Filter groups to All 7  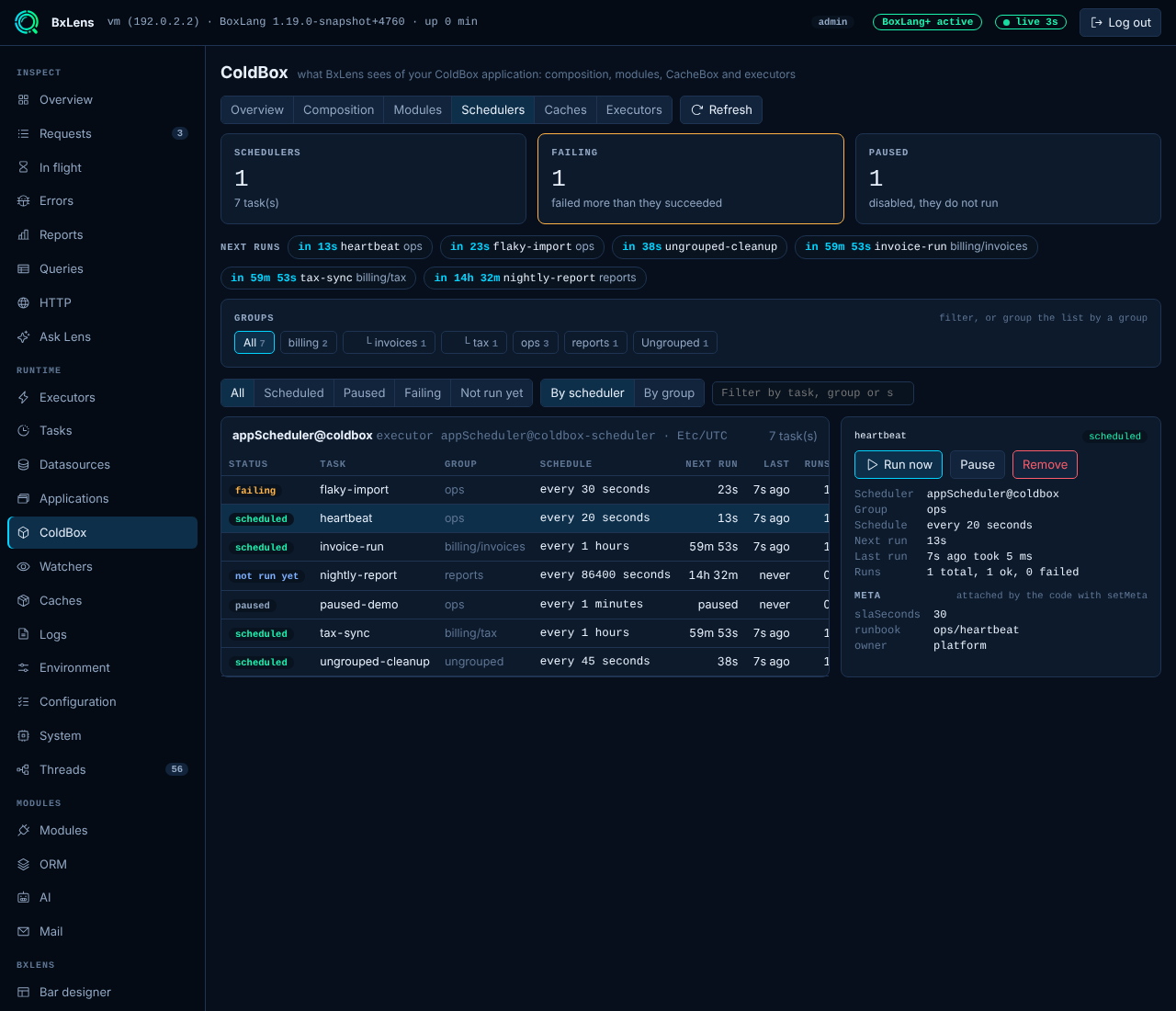click(x=254, y=343)
